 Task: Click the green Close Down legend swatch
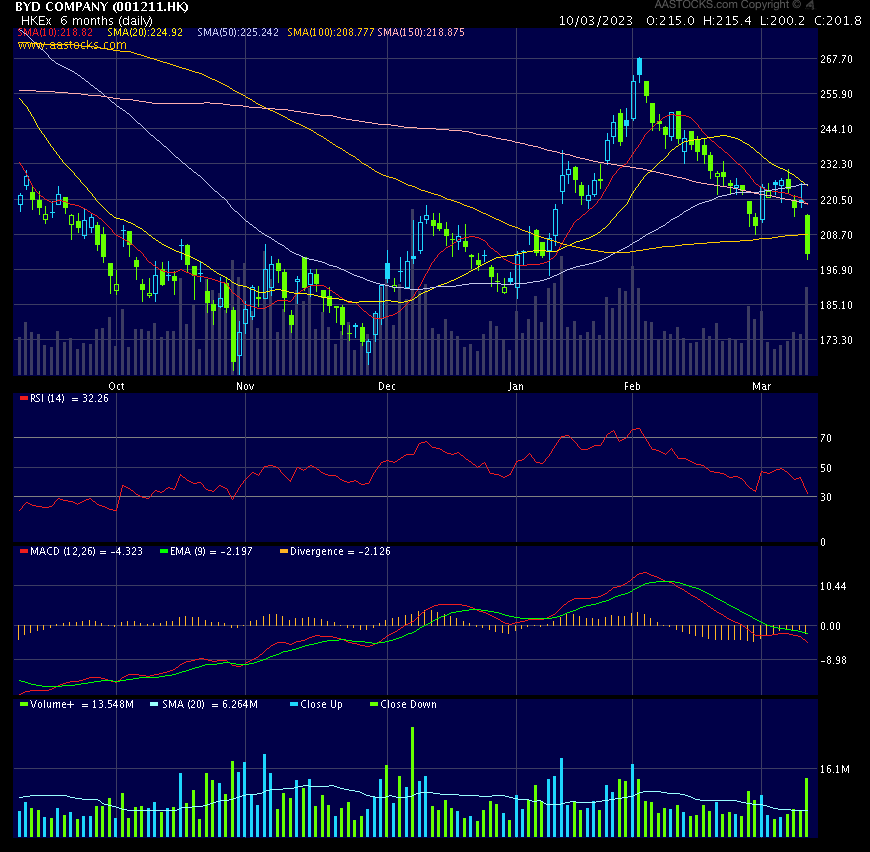(374, 704)
